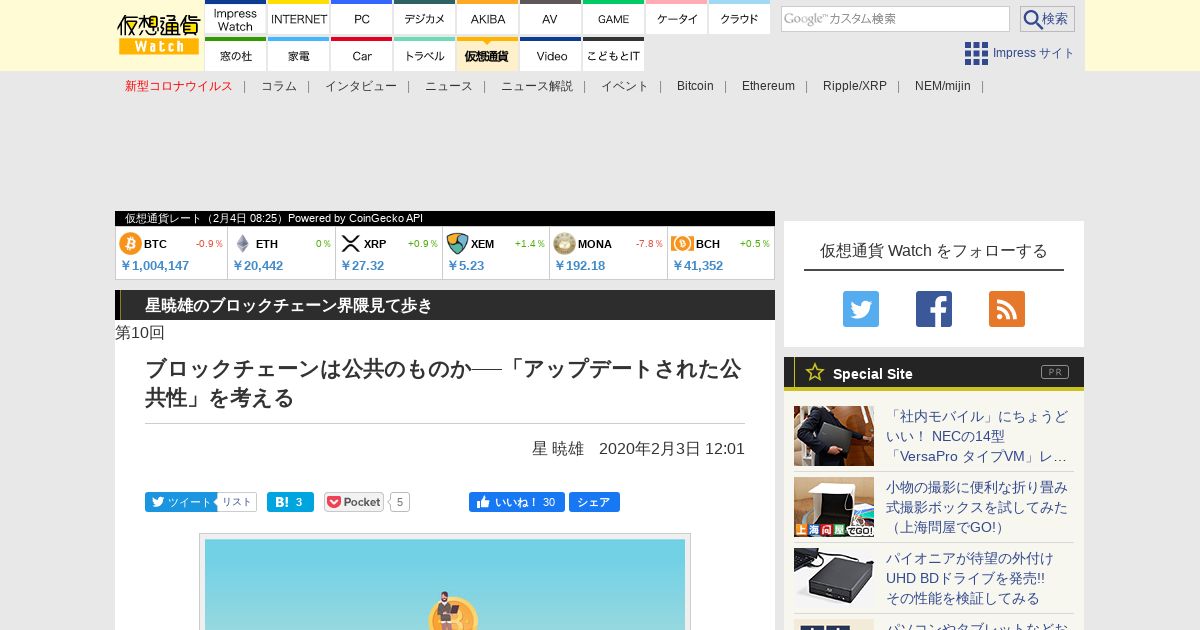The image size is (1200, 630).
Task: Open the Ethereum menu item
Action: point(768,86)
